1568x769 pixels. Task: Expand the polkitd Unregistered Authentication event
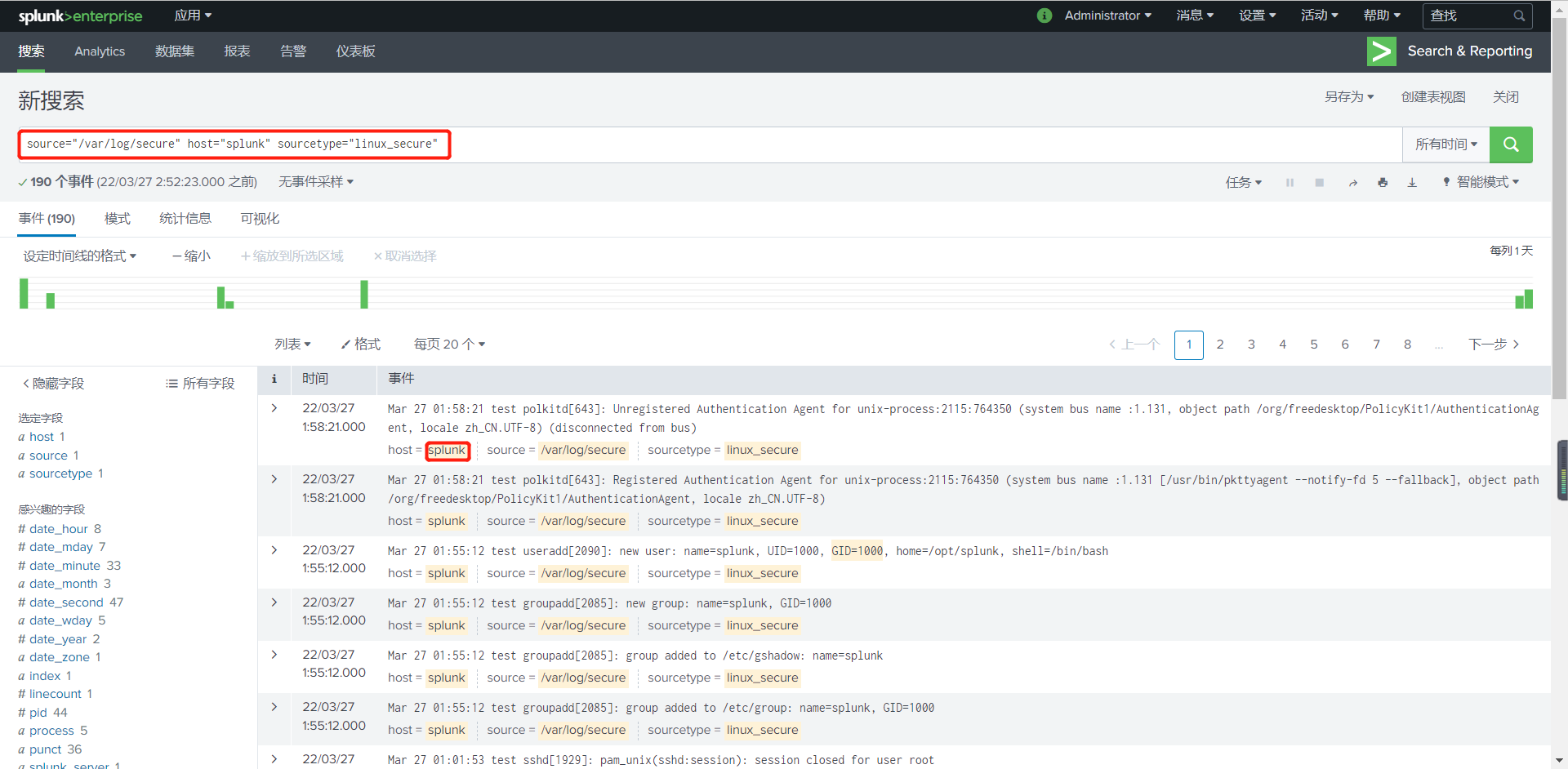(x=274, y=408)
